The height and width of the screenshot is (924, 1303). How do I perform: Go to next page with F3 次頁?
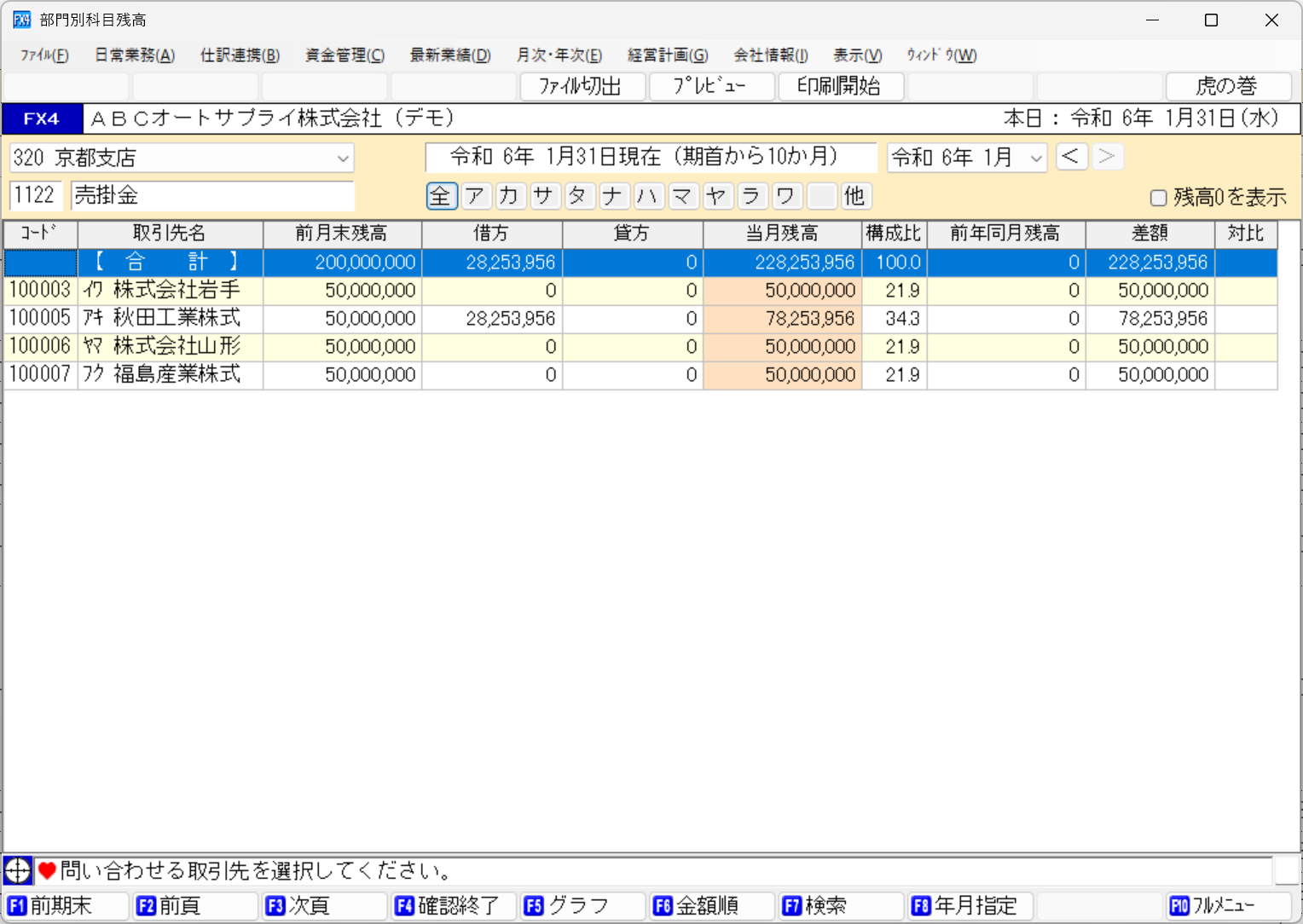point(323,905)
